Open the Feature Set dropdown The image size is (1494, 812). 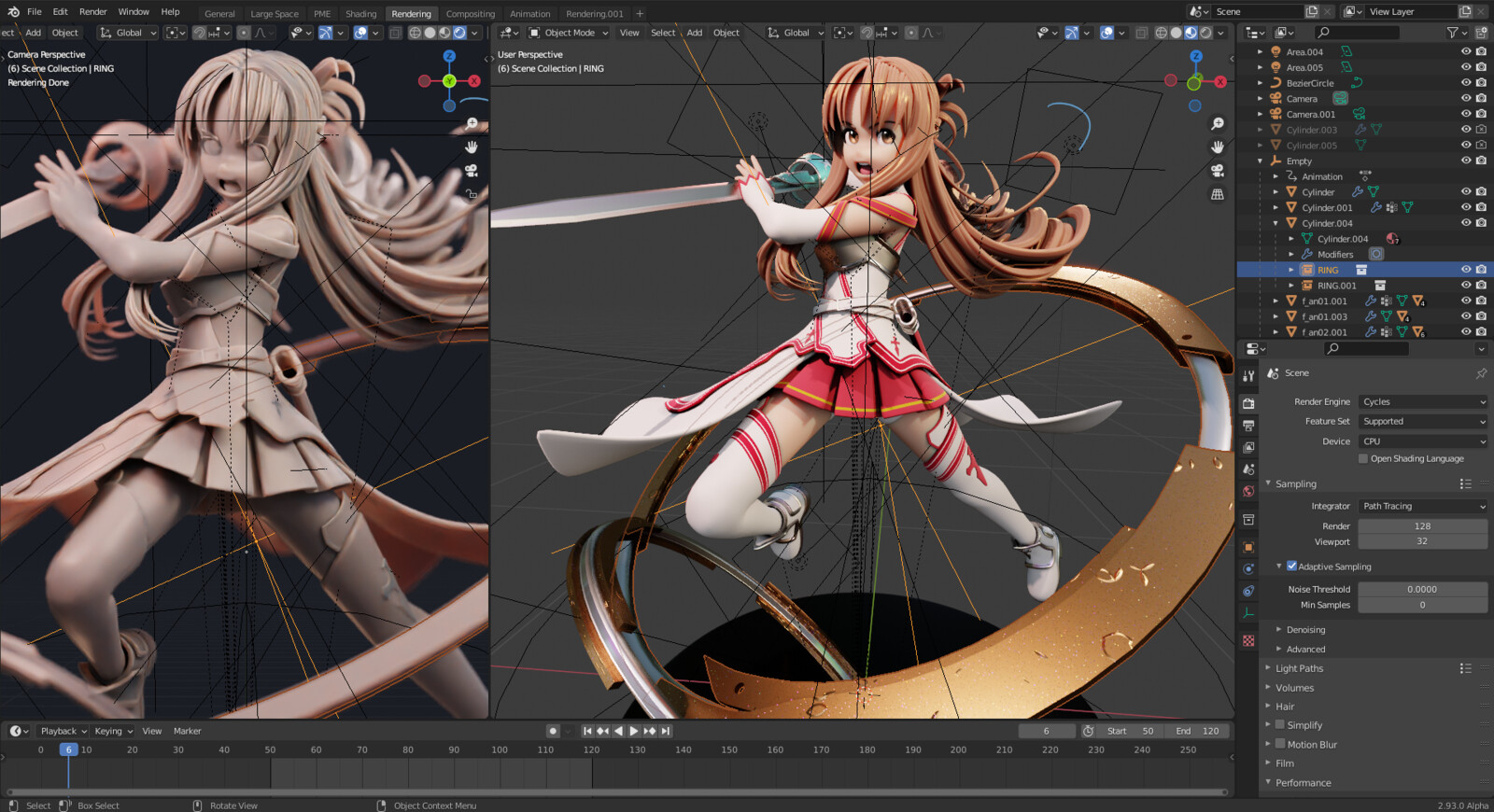[1423, 421]
